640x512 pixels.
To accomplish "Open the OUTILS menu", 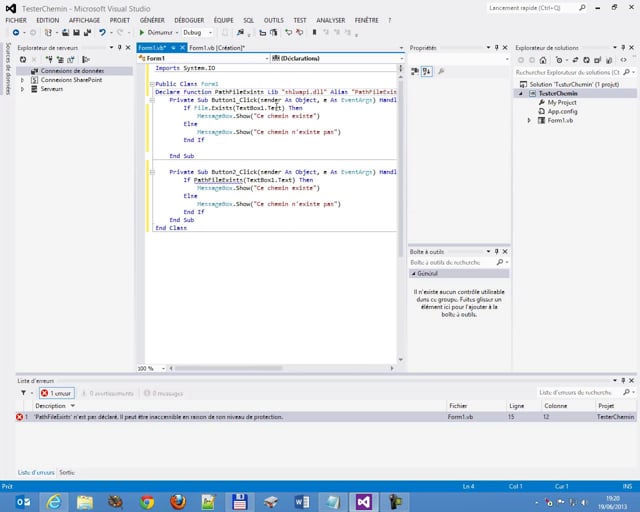I will (x=273, y=20).
